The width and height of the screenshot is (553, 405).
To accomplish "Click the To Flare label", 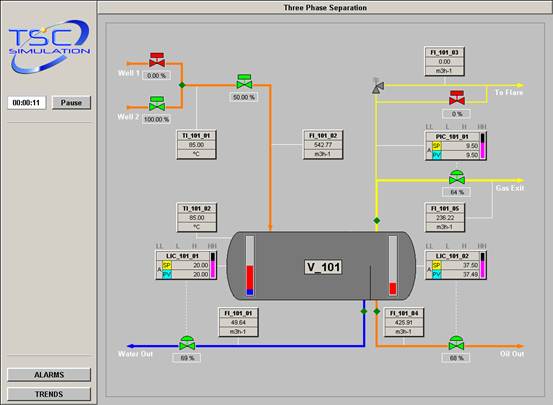I will click(x=509, y=92).
